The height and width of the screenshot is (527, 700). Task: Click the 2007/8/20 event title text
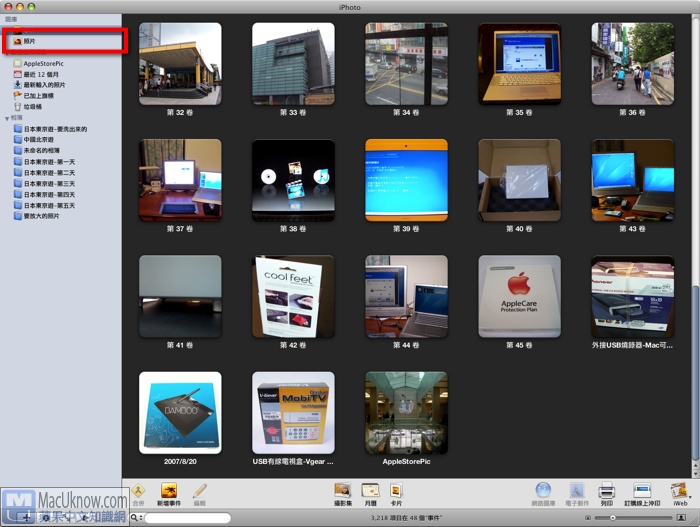click(x=180, y=461)
